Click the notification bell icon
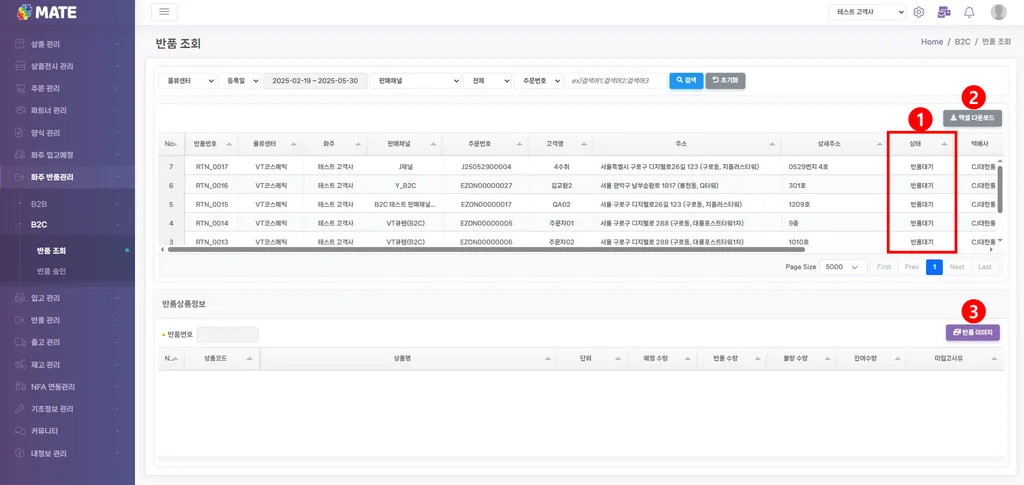This screenshot has width=1024, height=485. click(x=969, y=12)
